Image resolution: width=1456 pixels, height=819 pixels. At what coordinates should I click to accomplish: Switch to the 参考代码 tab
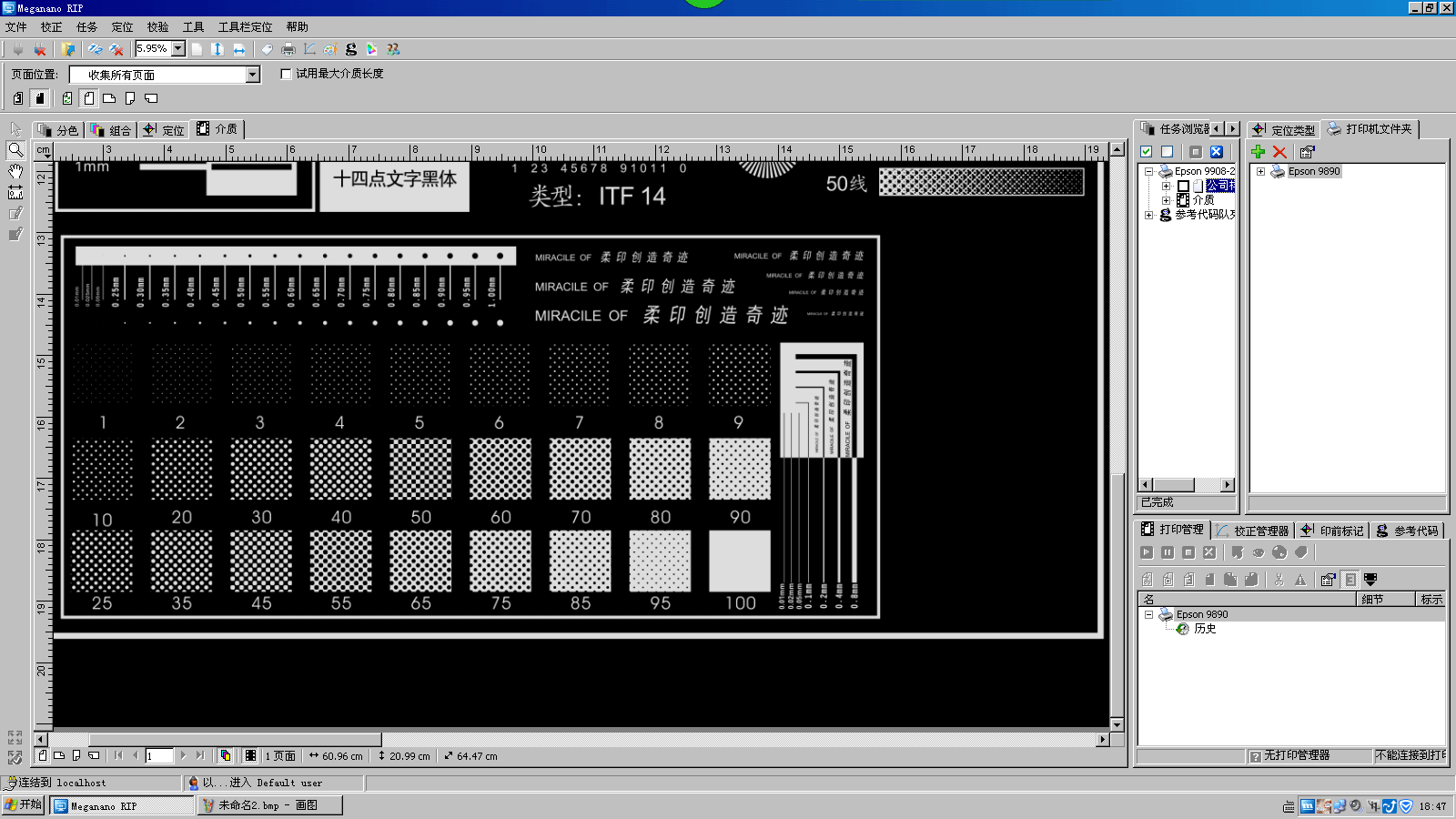coord(1408,531)
